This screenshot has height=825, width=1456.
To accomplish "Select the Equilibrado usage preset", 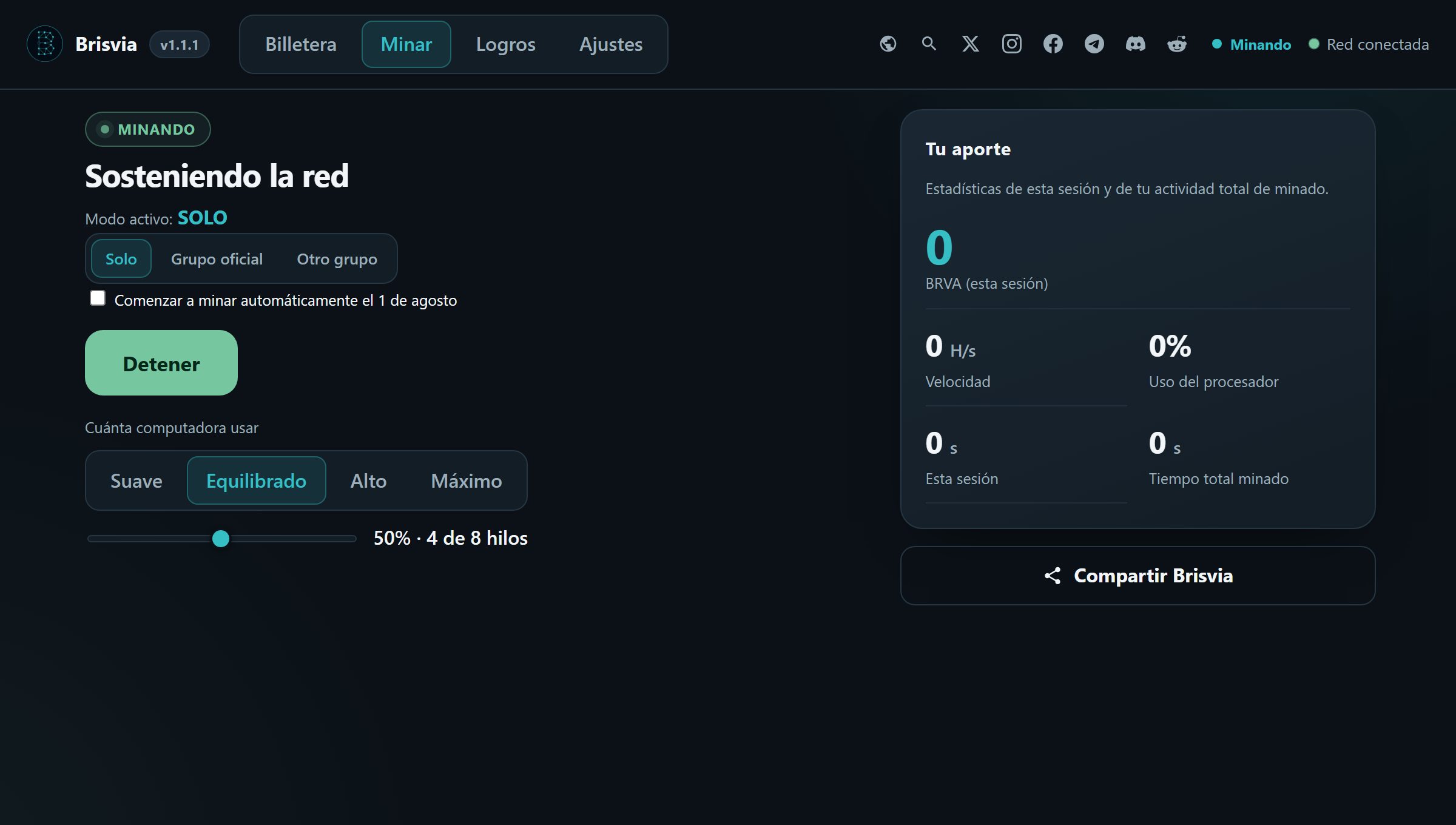I will [256, 480].
